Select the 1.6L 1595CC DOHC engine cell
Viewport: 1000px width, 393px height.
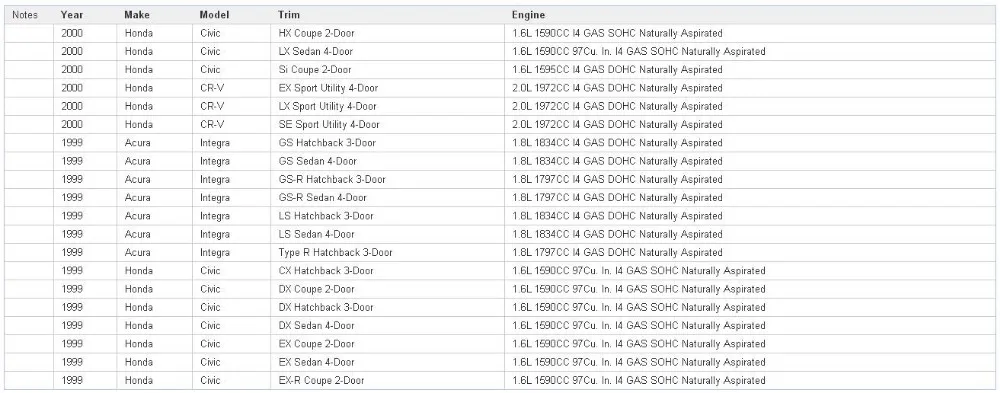[750, 70]
